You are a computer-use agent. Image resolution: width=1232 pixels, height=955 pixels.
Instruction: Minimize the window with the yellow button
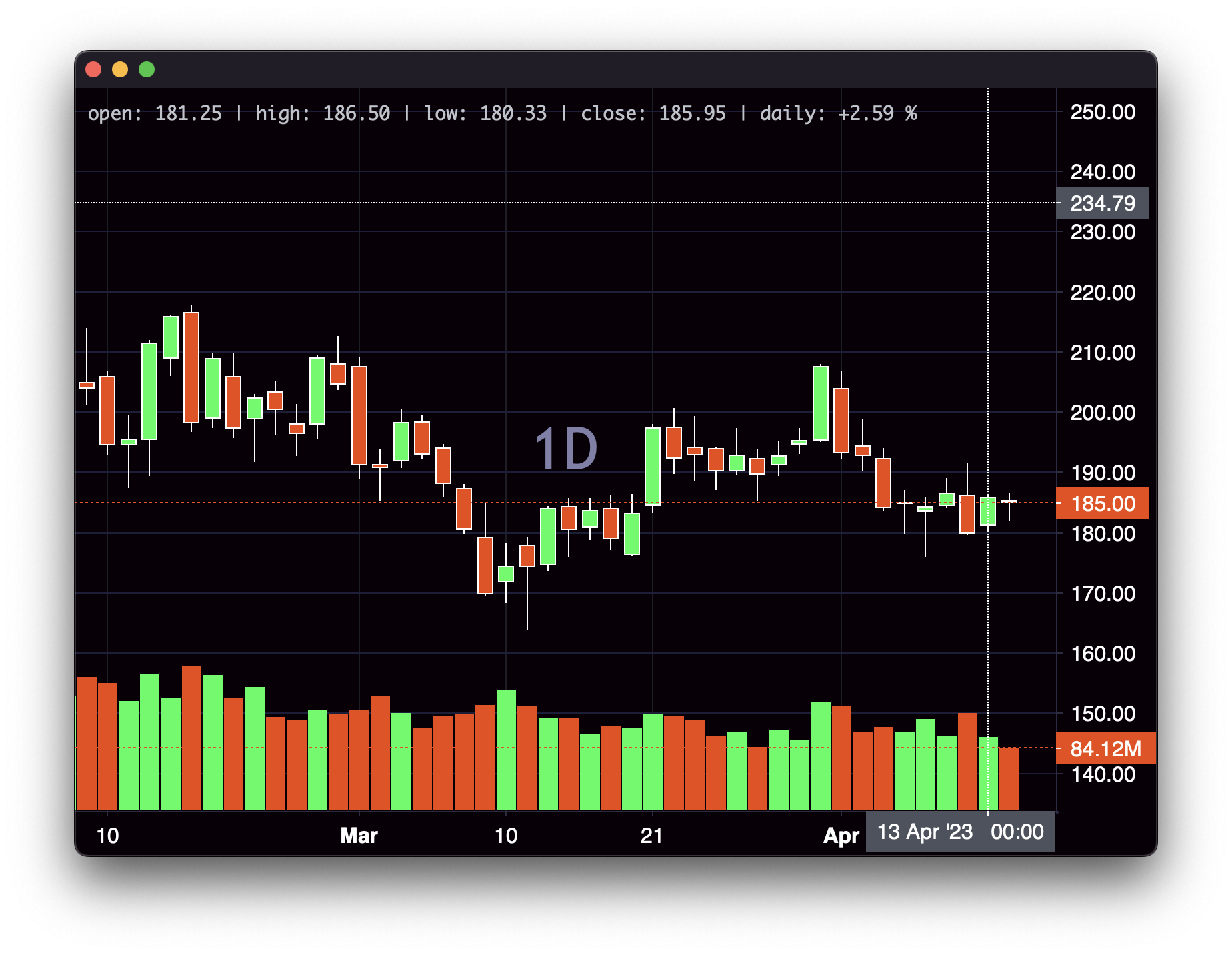coord(120,69)
